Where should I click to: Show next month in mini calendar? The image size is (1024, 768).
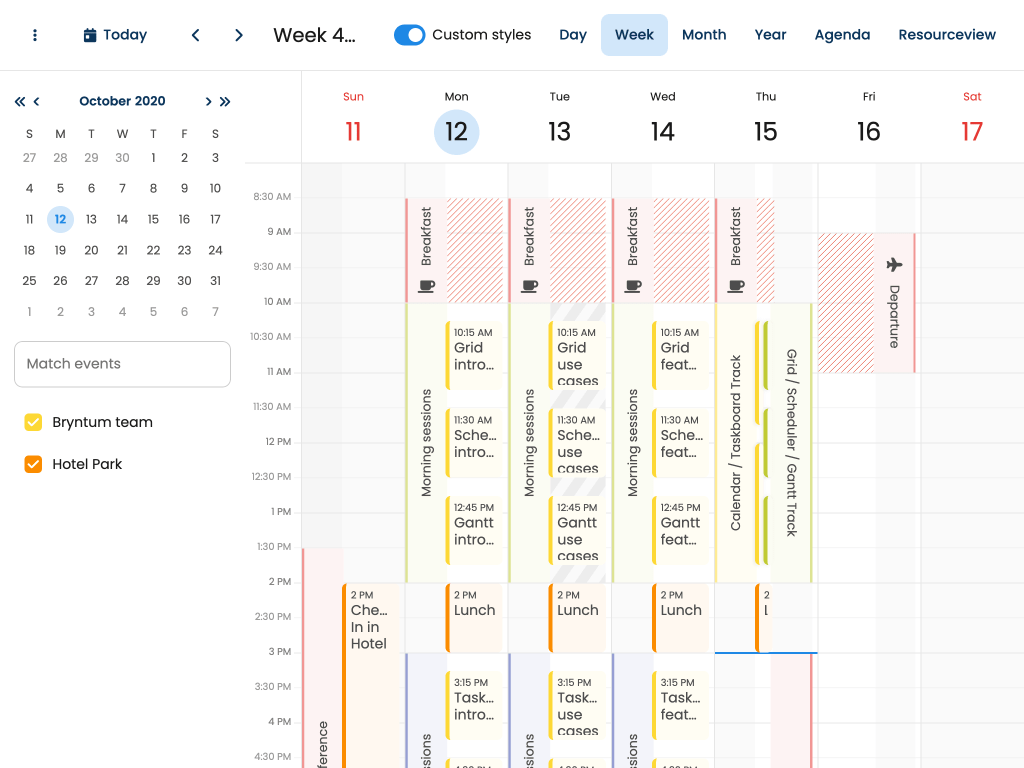point(208,101)
